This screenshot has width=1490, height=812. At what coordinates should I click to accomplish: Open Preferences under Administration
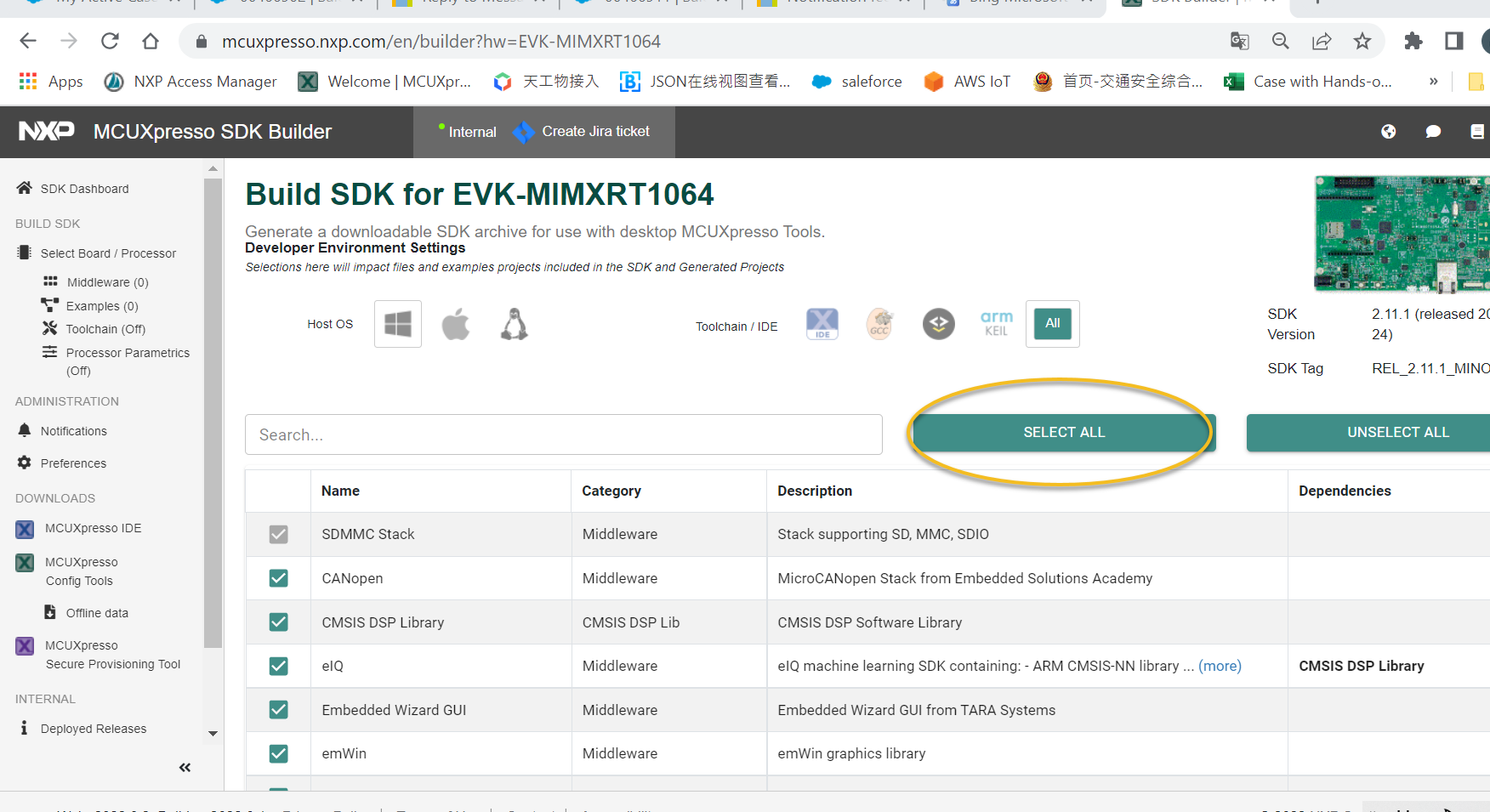(x=72, y=463)
